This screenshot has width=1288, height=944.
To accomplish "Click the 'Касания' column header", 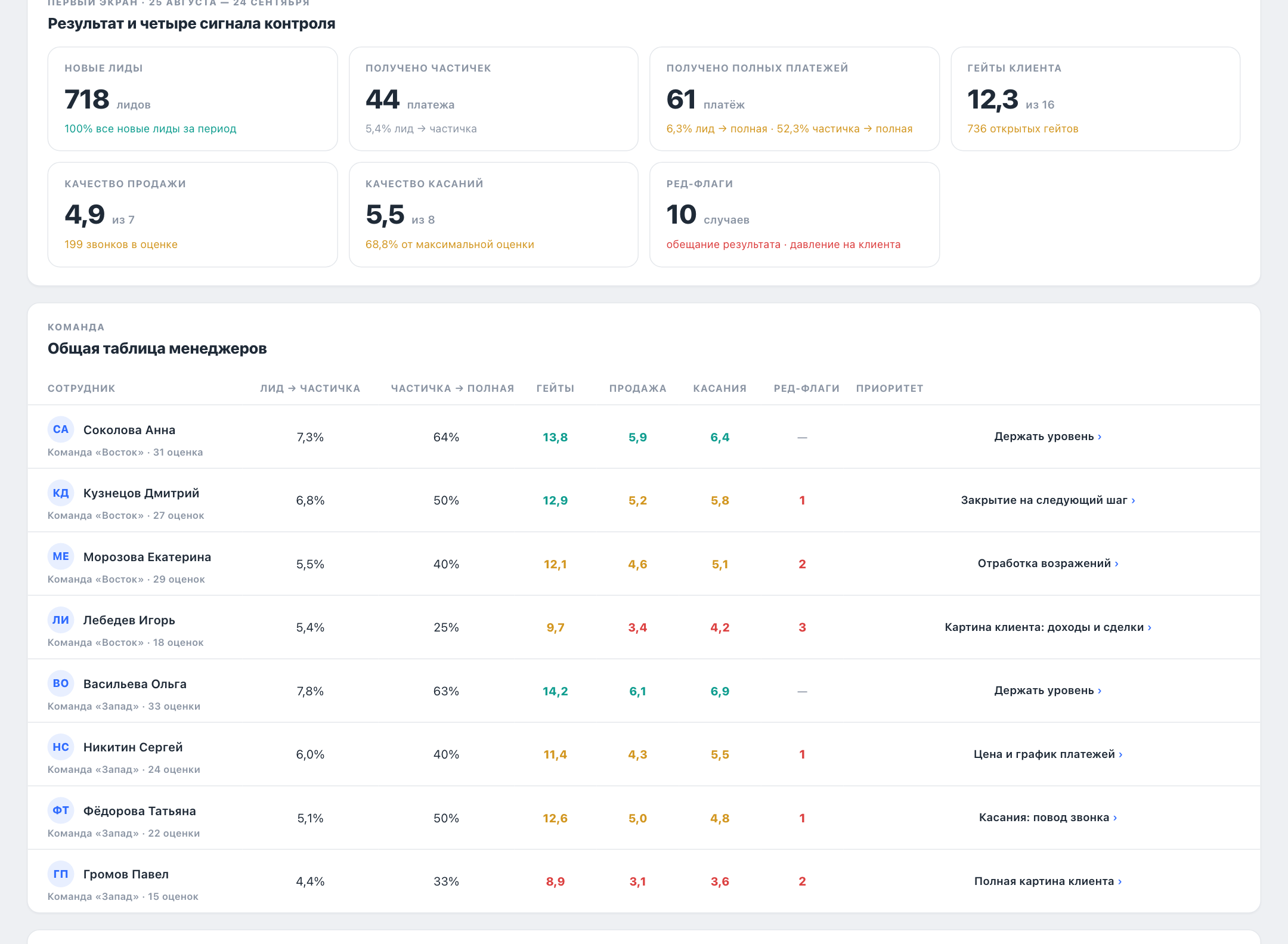I will click(720, 388).
